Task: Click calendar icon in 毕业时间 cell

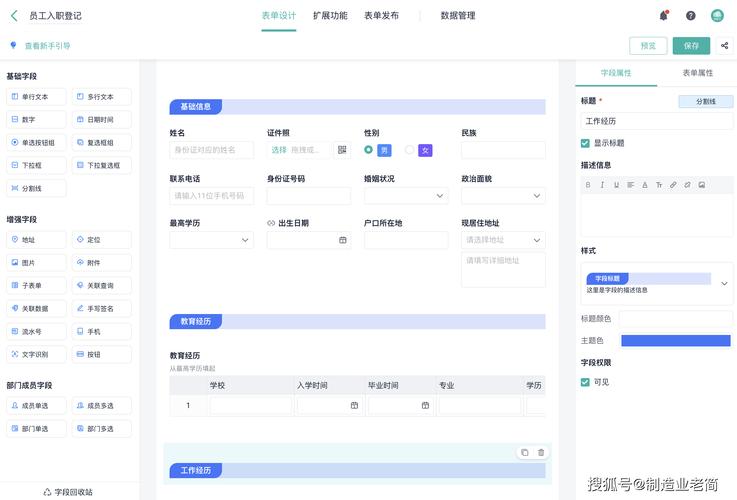Action: [425, 406]
